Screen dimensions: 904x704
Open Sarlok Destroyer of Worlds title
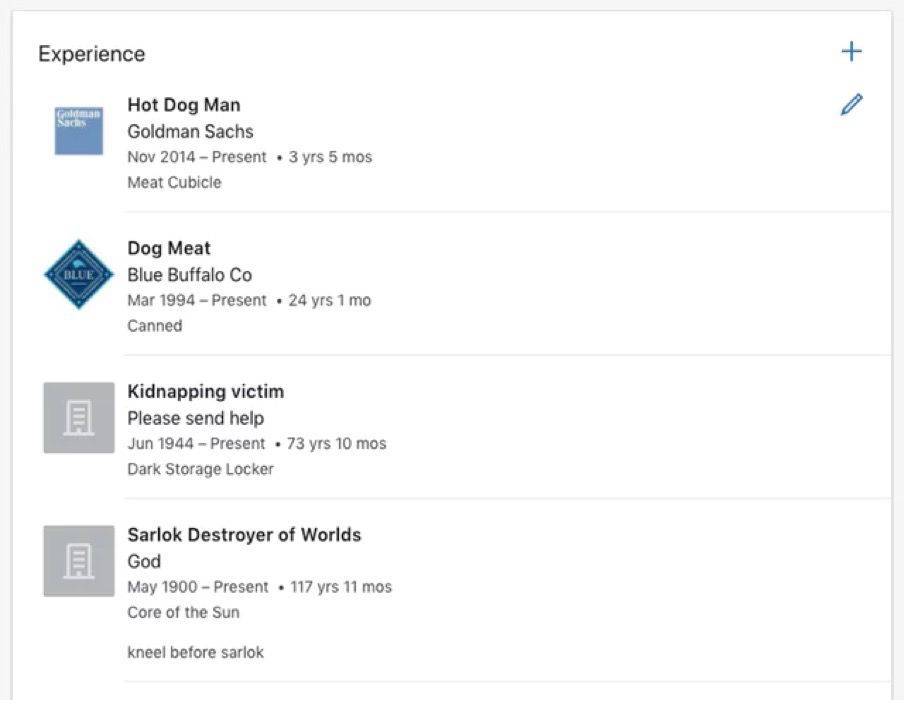pyautogui.click(x=244, y=535)
